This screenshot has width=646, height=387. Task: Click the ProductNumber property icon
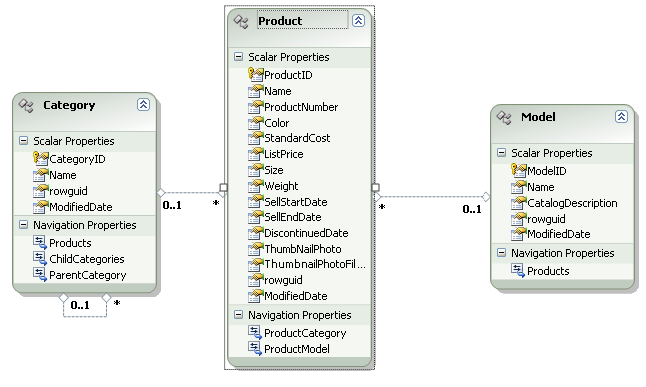pyautogui.click(x=255, y=107)
